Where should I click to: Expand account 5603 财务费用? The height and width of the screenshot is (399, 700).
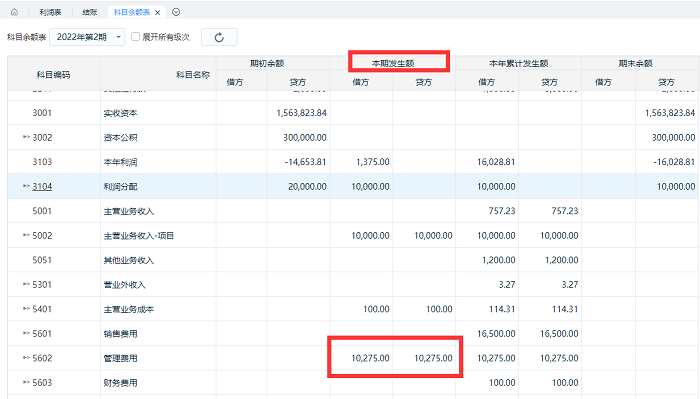pyautogui.click(x=26, y=382)
